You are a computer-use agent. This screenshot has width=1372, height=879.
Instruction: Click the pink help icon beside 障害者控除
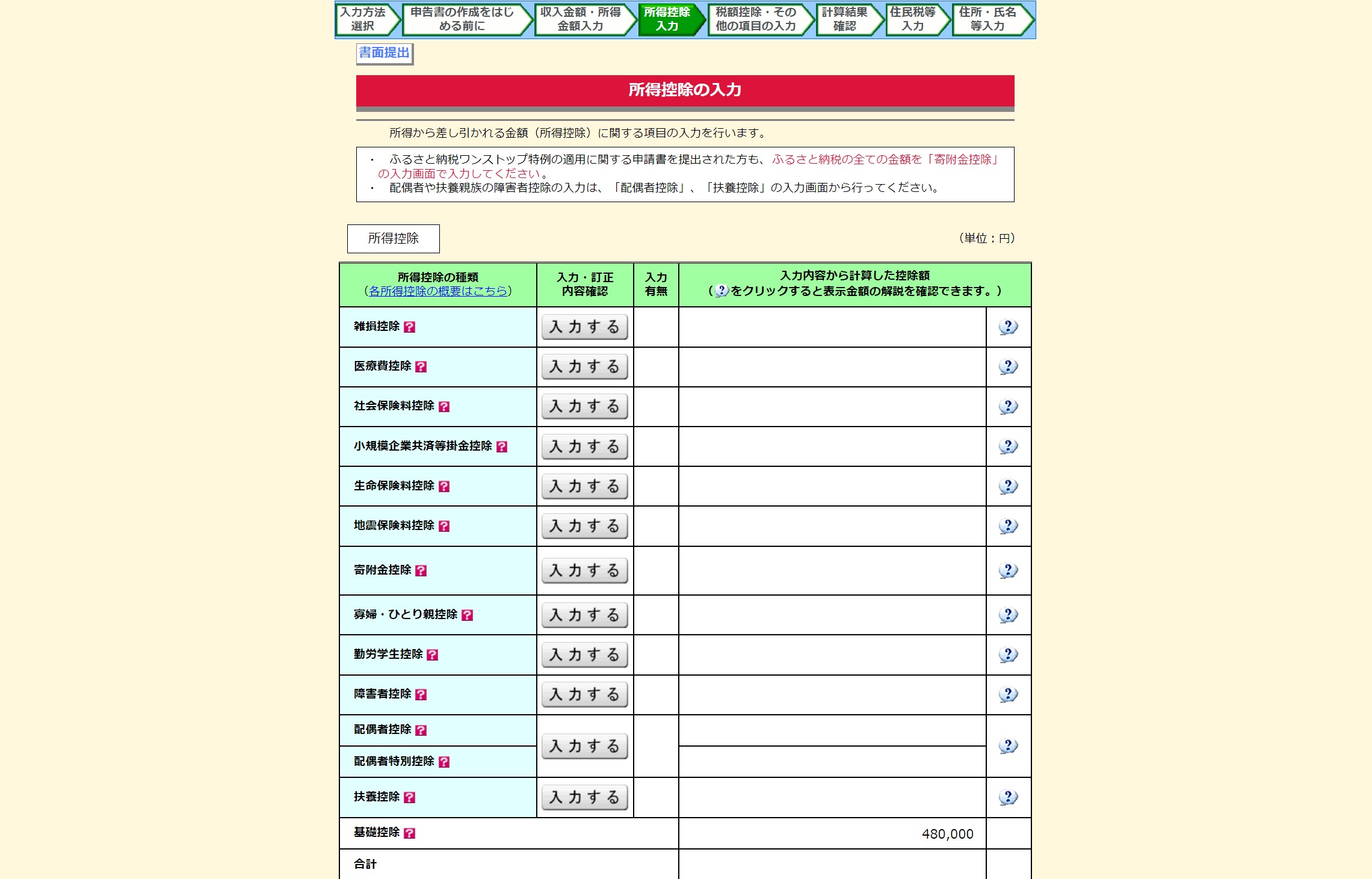(x=421, y=694)
